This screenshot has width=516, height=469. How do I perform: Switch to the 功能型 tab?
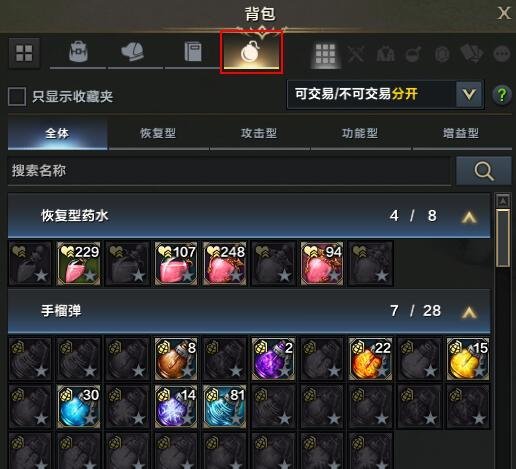[x=360, y=134]
